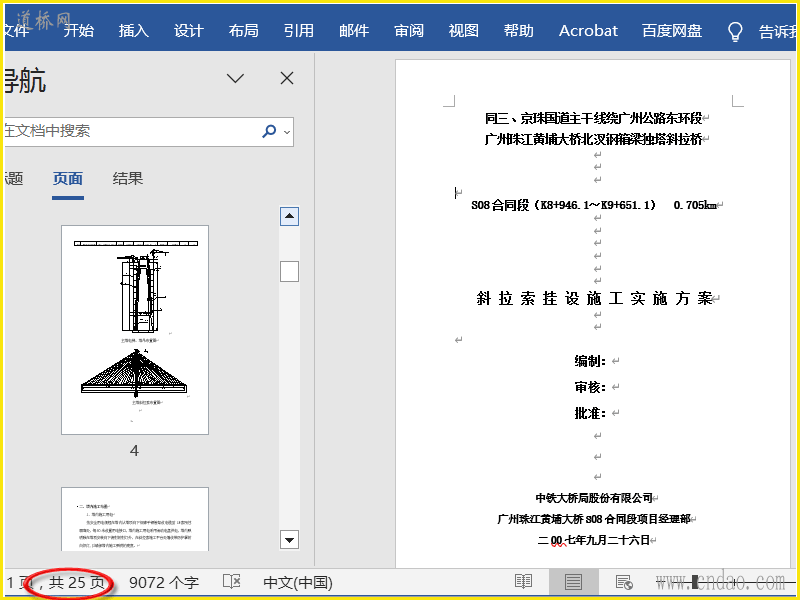
Task: Switch to the 页面 navigation tab
Action: tap(67, 179)
